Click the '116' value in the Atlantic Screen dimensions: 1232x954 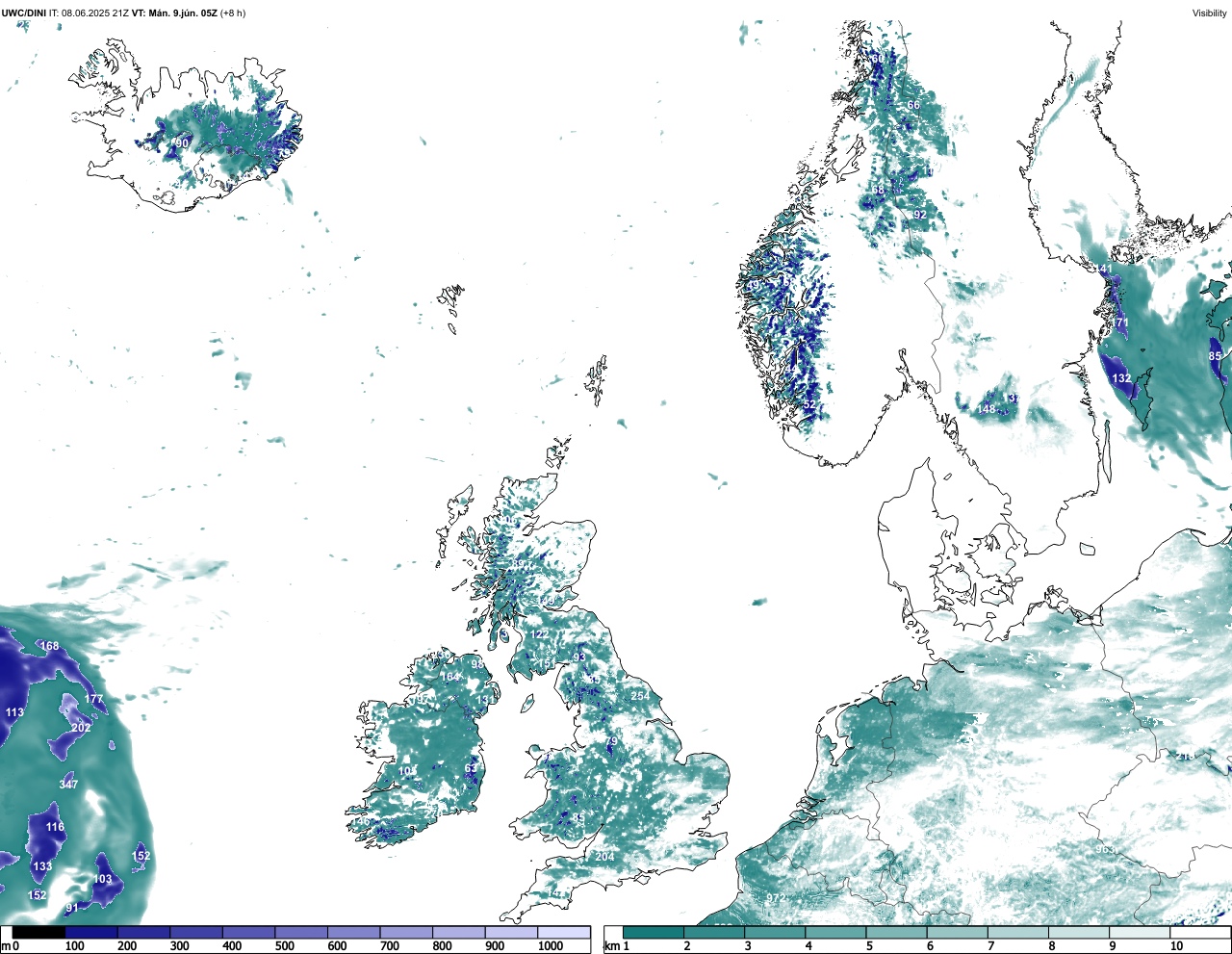[55, 827]
